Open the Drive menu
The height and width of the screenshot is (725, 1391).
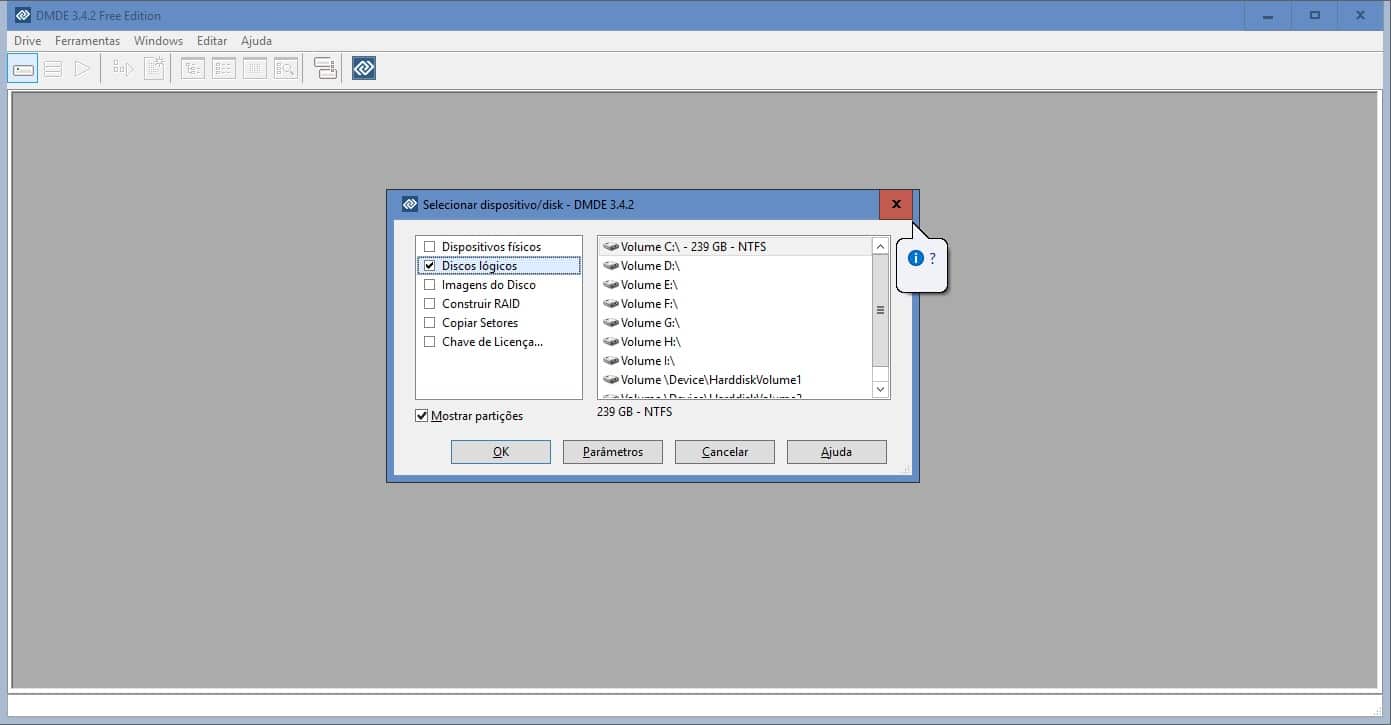(x=27, y=41)
